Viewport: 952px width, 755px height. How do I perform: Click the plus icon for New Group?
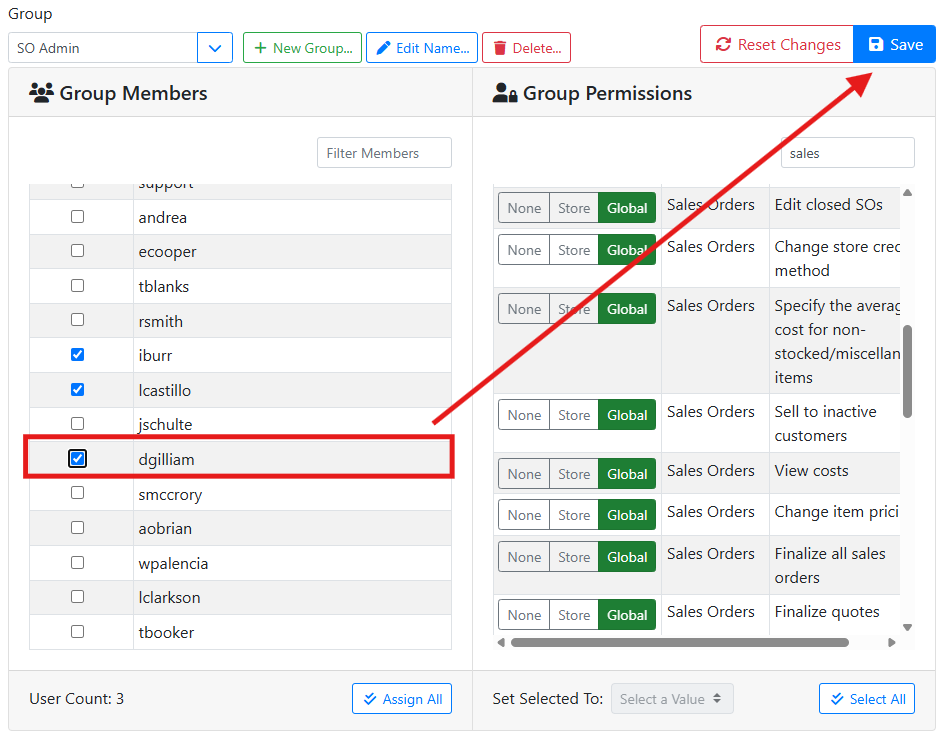pyautogui.click(x=260, y=48)
